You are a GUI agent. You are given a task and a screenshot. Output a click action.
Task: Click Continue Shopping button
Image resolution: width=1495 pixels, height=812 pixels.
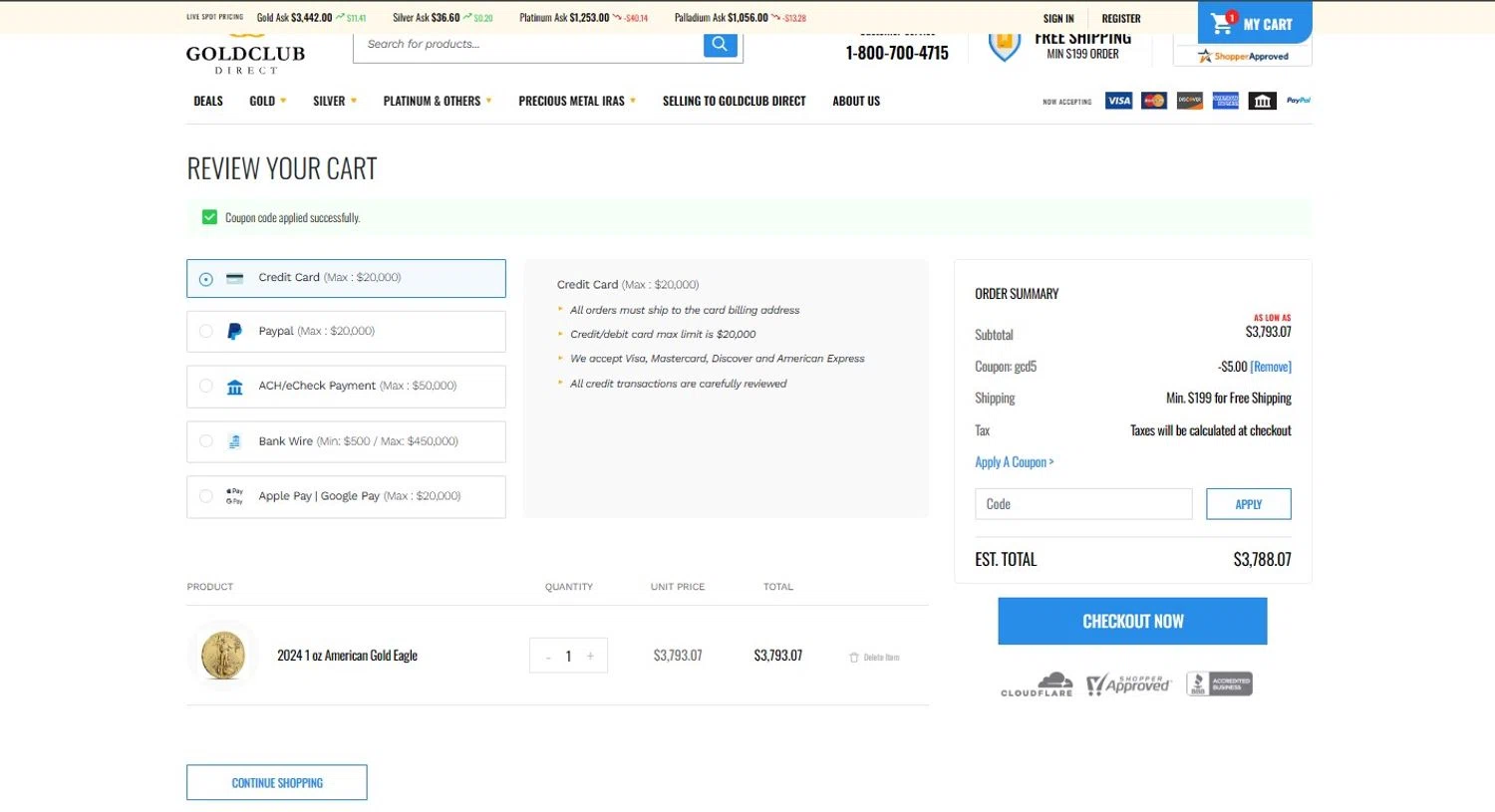click(x=277, y=783)
